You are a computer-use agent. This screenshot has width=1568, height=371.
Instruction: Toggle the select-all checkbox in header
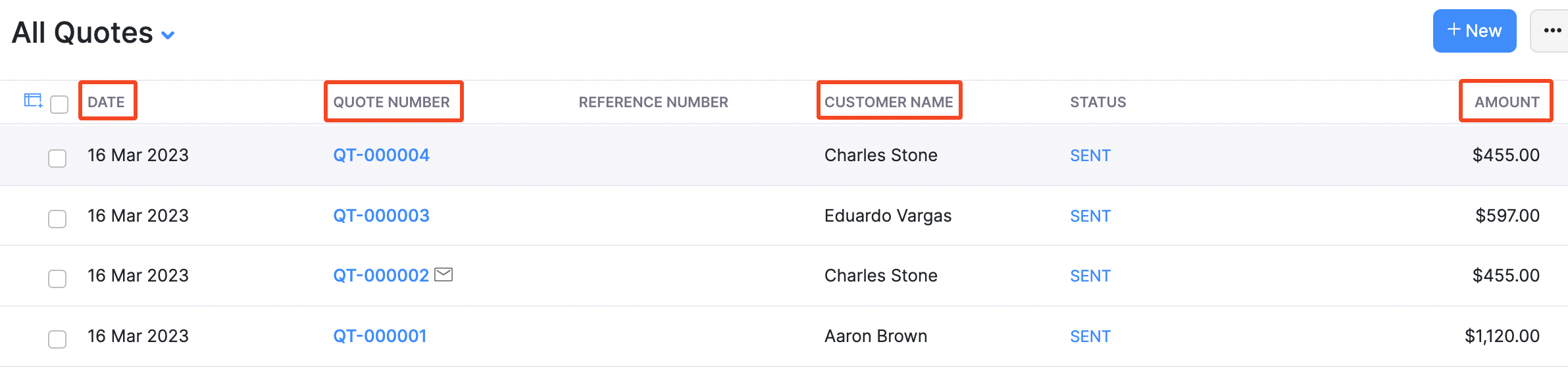[59, 104]
